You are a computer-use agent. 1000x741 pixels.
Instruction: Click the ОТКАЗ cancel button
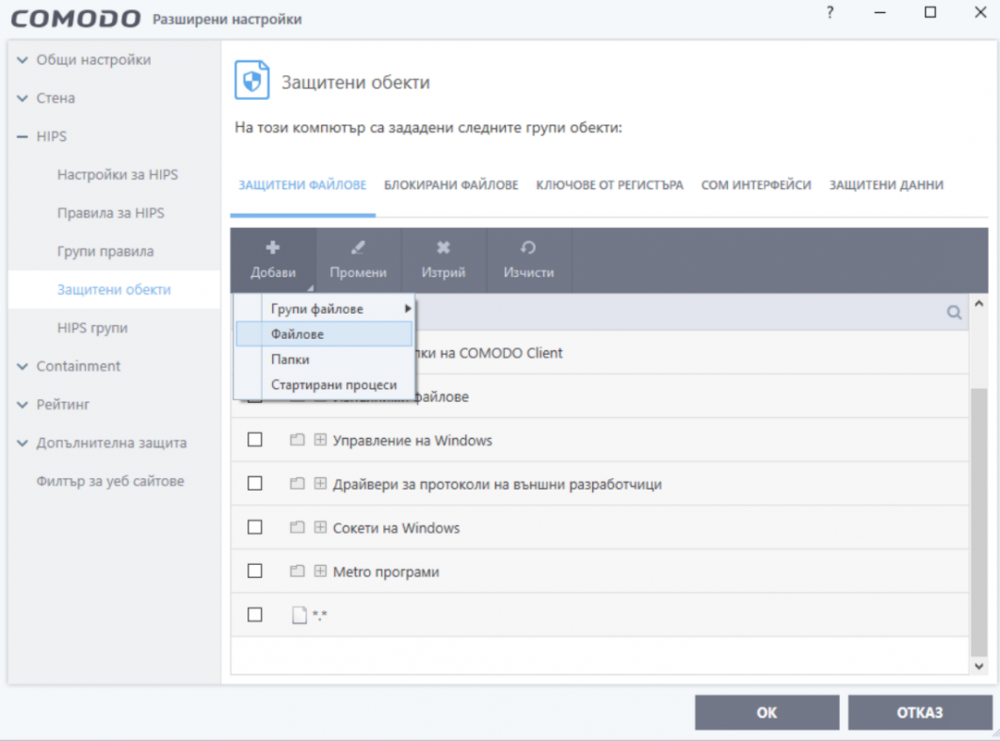click(920, 712)
